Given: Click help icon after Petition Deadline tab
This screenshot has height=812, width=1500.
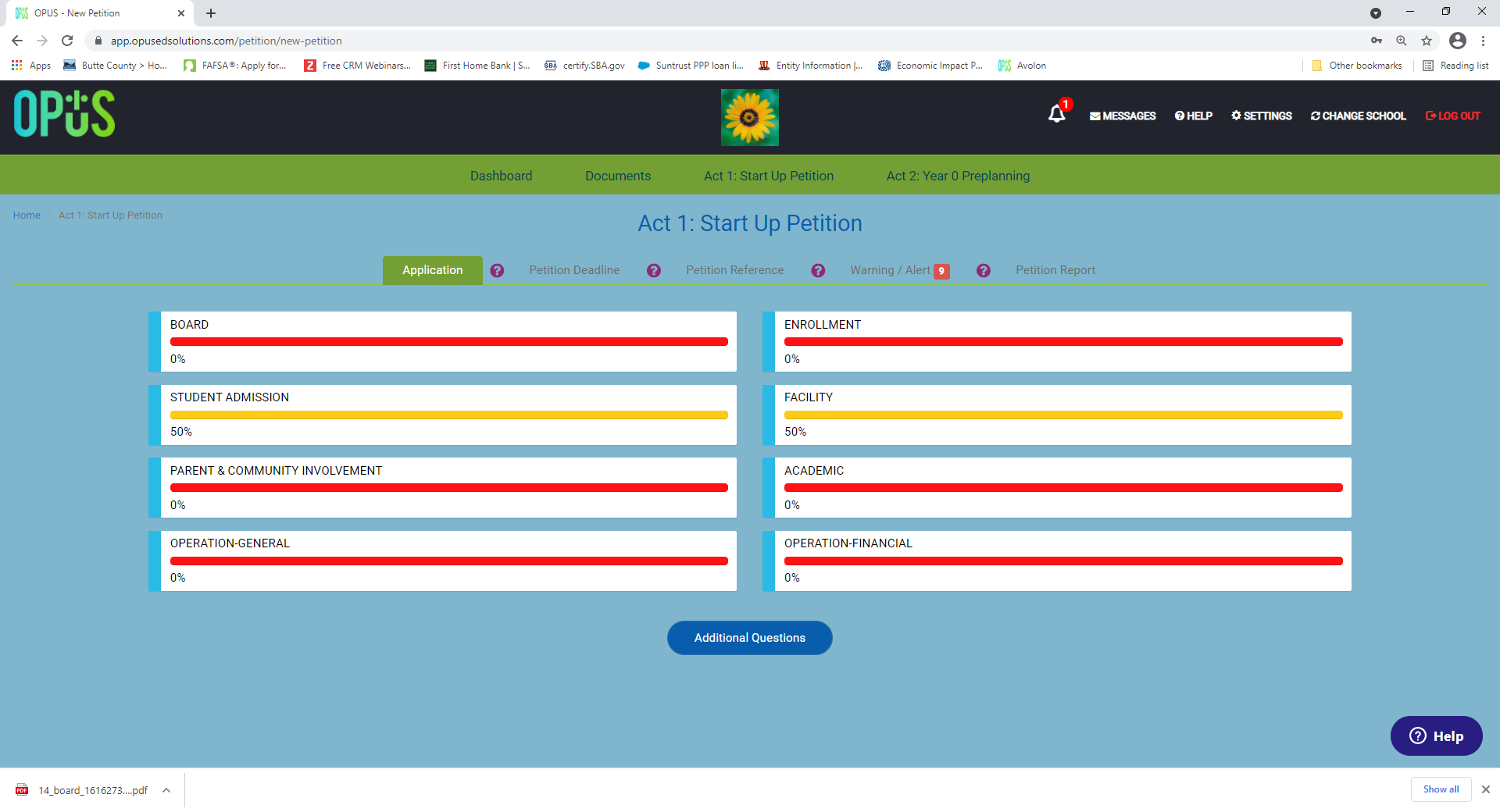Looking at the screenshot, I should pyautogui.click(x=654, y=270).
